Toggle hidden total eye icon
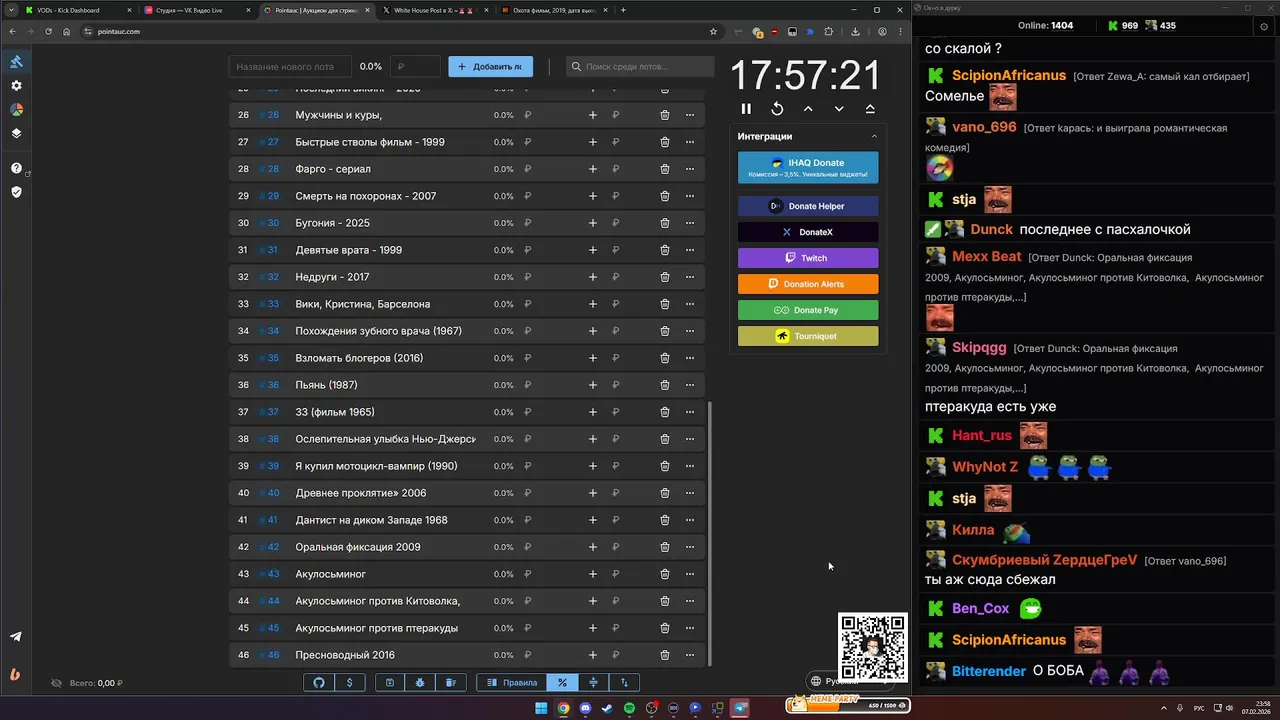 (x=57, y=683)
